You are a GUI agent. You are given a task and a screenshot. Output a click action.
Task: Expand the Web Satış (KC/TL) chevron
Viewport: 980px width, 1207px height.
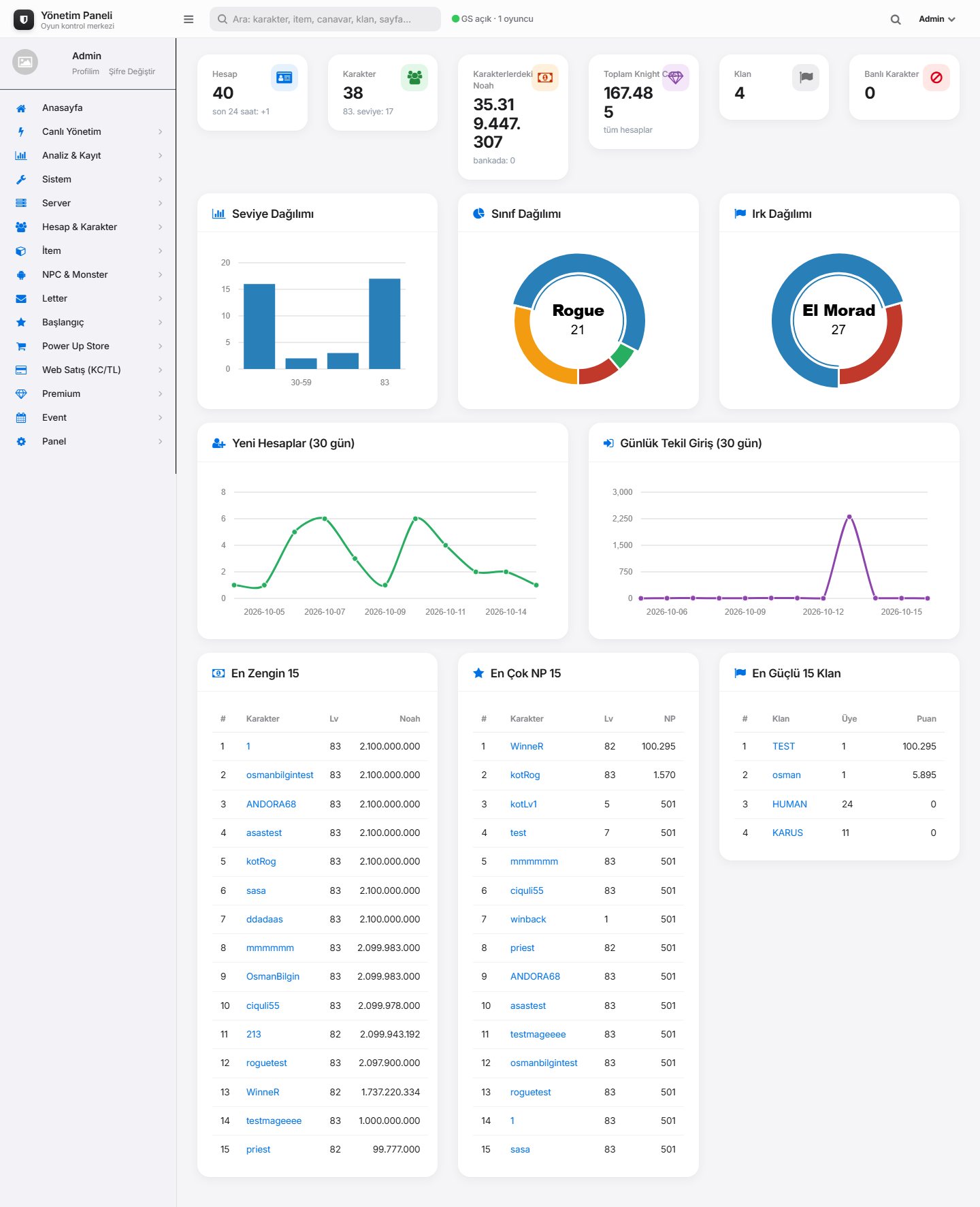pos(160,370)
